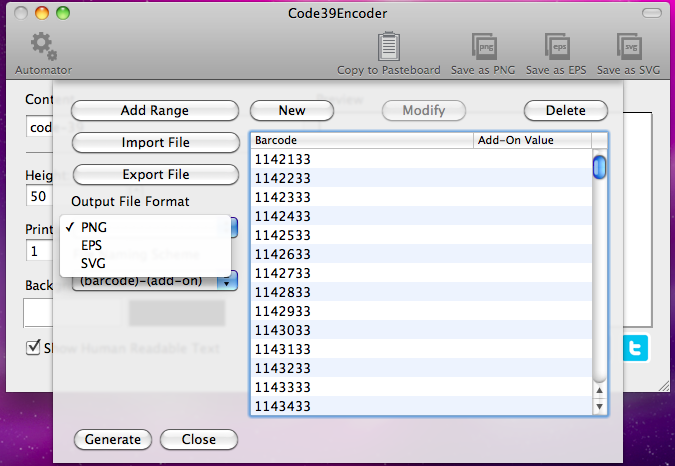Sort by Barcode column header
The width and height of the screenshot is (675, 466).
(x=362, y=140)
